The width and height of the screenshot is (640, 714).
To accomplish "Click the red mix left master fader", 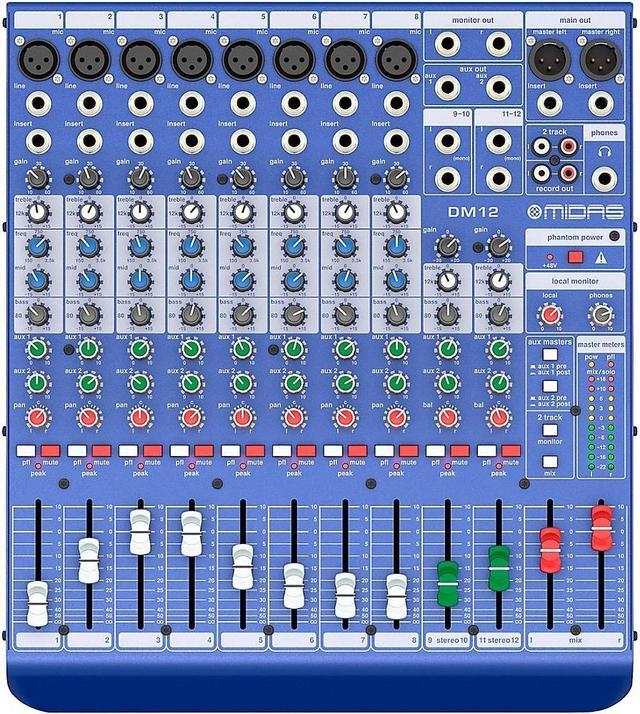I will tap(550, 550).
